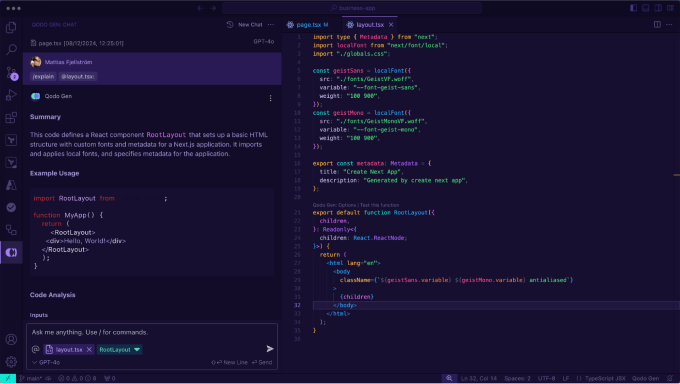This screenshot has height=384, width=680.
Task: Open chat history clock icon
Action: pyautogui.click(x=230, y=25)
